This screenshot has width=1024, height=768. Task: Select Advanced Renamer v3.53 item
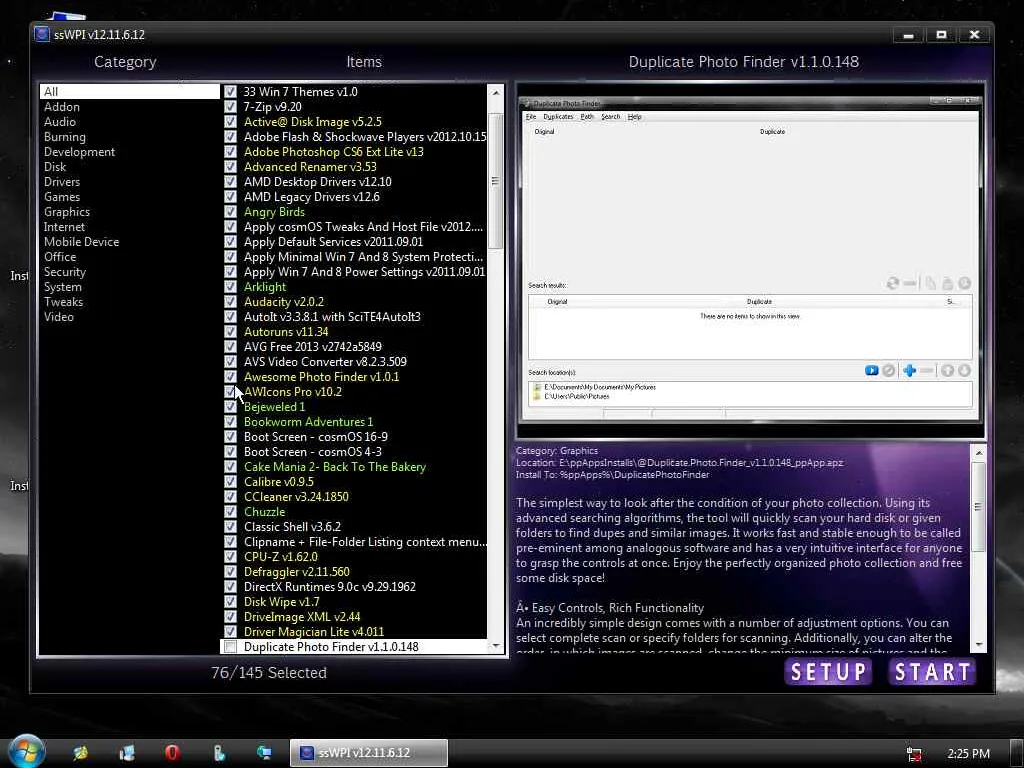coord(310,167)
